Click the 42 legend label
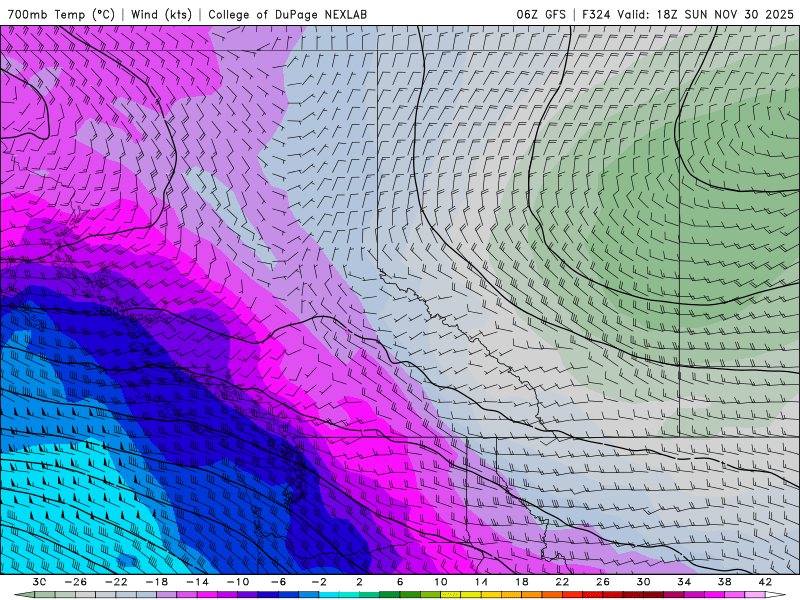 click(765, 582)
